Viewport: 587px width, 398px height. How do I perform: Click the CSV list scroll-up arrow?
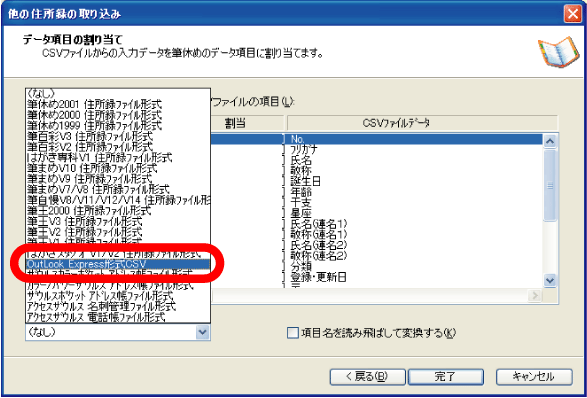(550, 141)
